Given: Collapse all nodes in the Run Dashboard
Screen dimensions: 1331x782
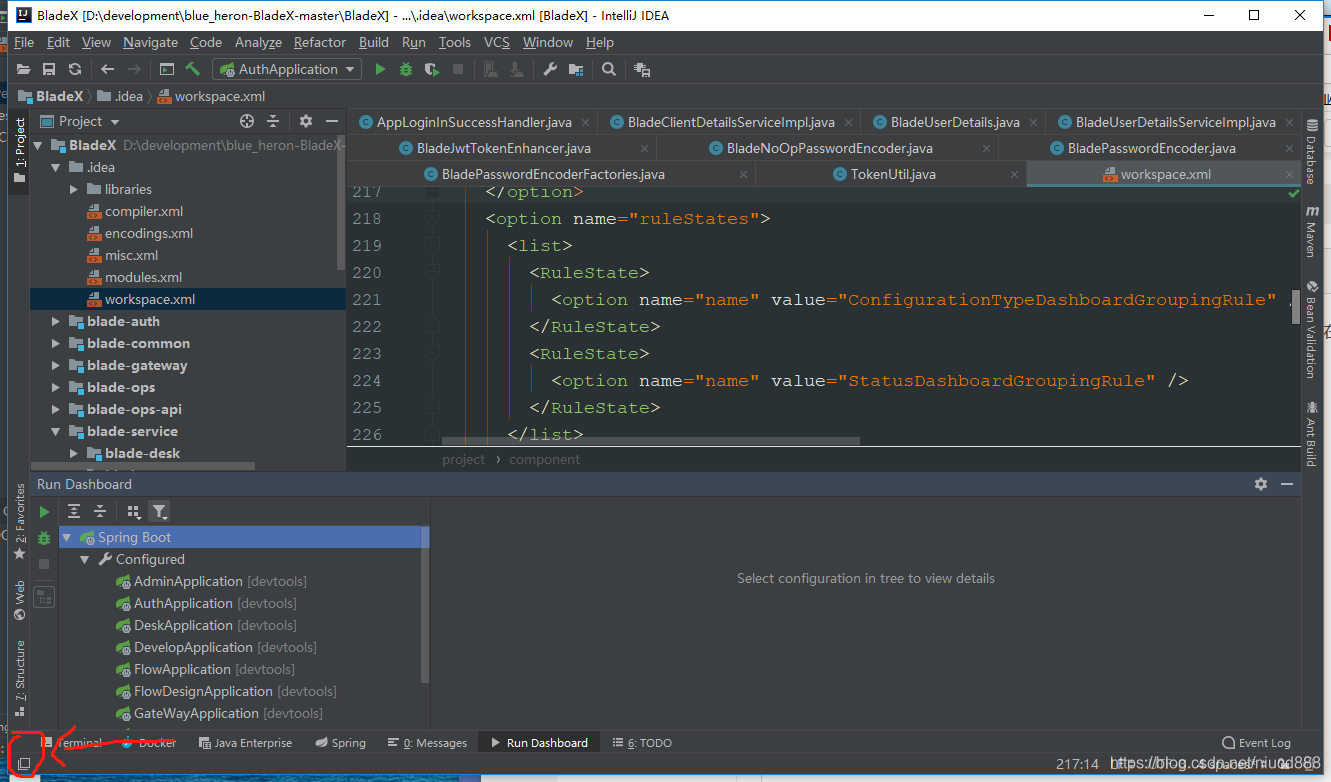Looking at the screenshot, I should (x=100, y=512).
